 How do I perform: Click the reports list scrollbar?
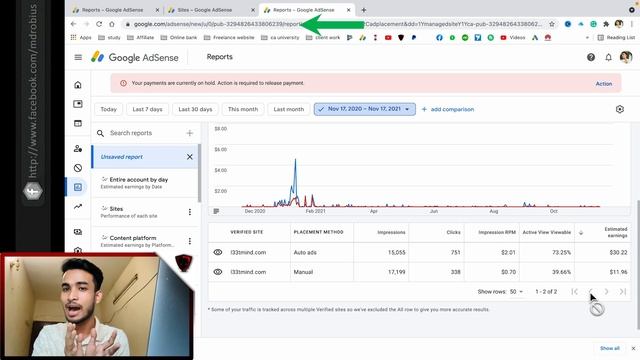(199, 173)
